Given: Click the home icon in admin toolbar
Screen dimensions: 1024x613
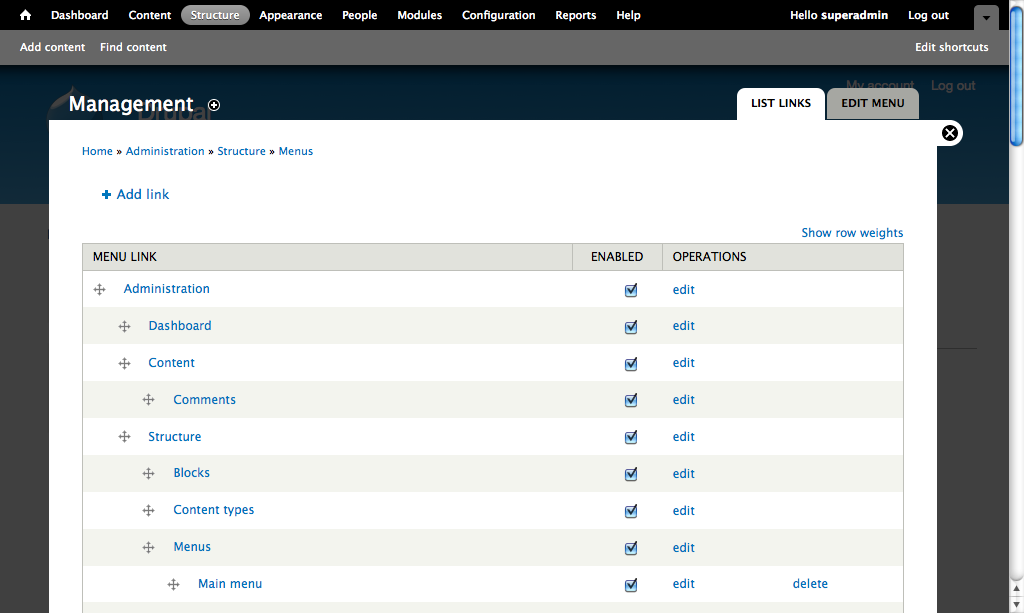Looking at the screenshot, I should [x=26, y=15].
